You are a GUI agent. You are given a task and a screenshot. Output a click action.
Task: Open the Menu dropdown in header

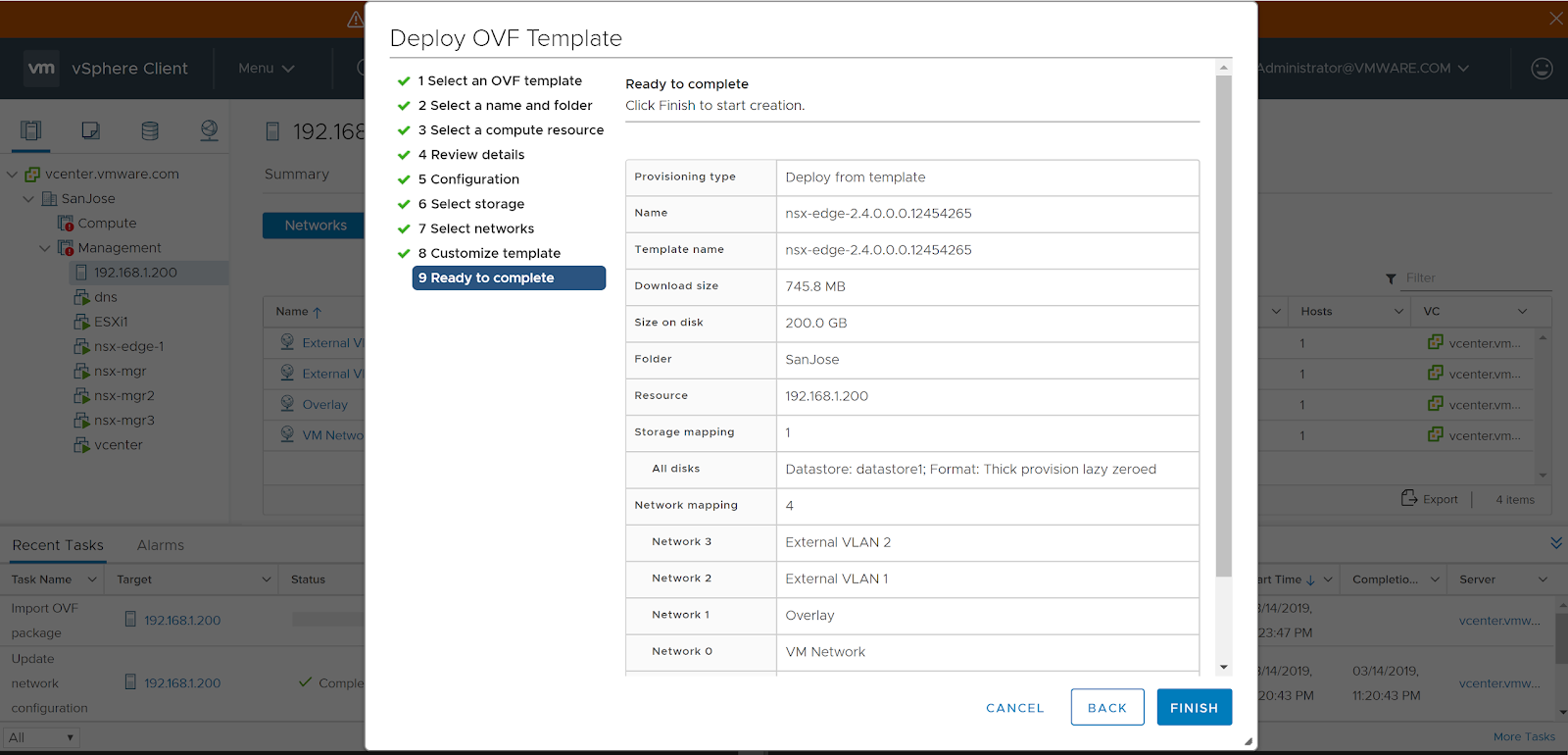tap(266, 68)
